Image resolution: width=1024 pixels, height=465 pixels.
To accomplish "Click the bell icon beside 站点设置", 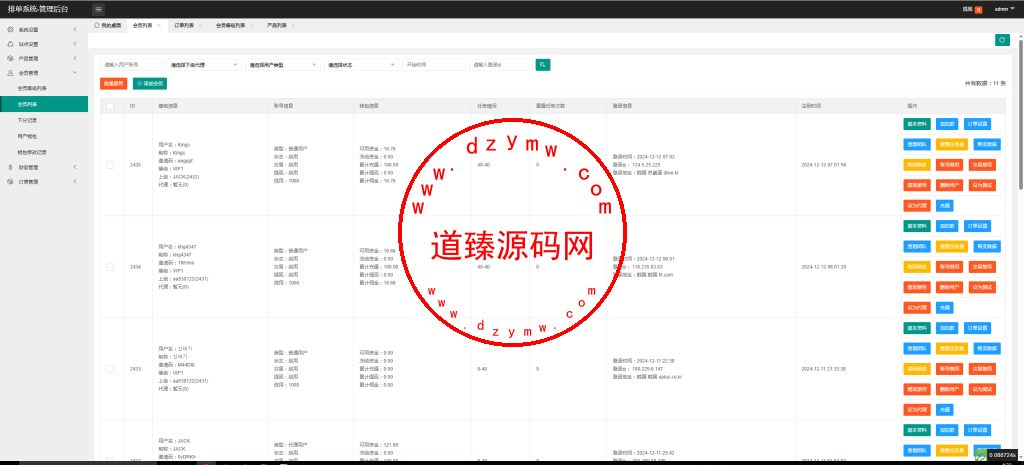I will 10,44.
